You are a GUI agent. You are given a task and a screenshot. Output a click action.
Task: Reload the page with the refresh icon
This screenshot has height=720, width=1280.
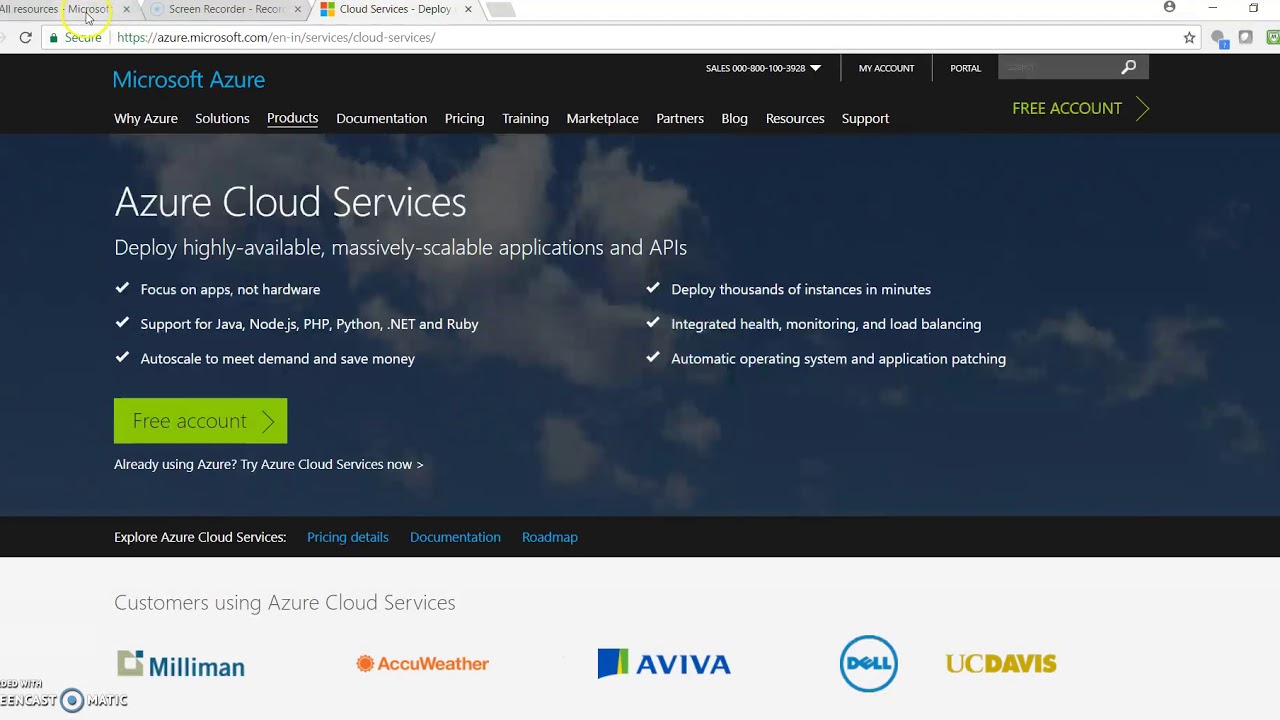(x=26, y=37)
